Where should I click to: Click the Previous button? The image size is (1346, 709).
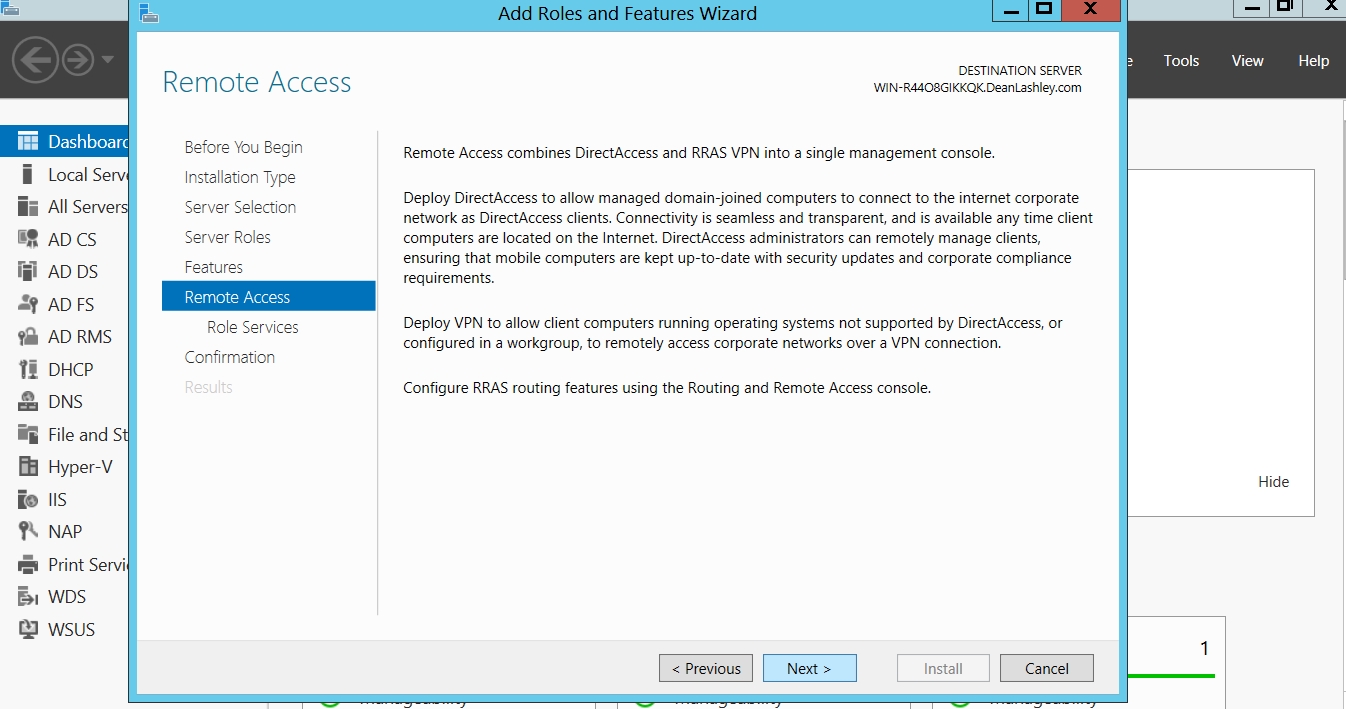tap(706, 669)
